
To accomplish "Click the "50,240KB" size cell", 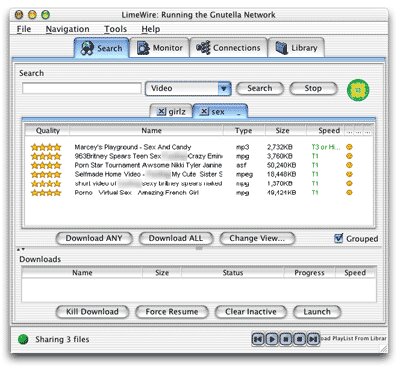I will tap(281, 165).
